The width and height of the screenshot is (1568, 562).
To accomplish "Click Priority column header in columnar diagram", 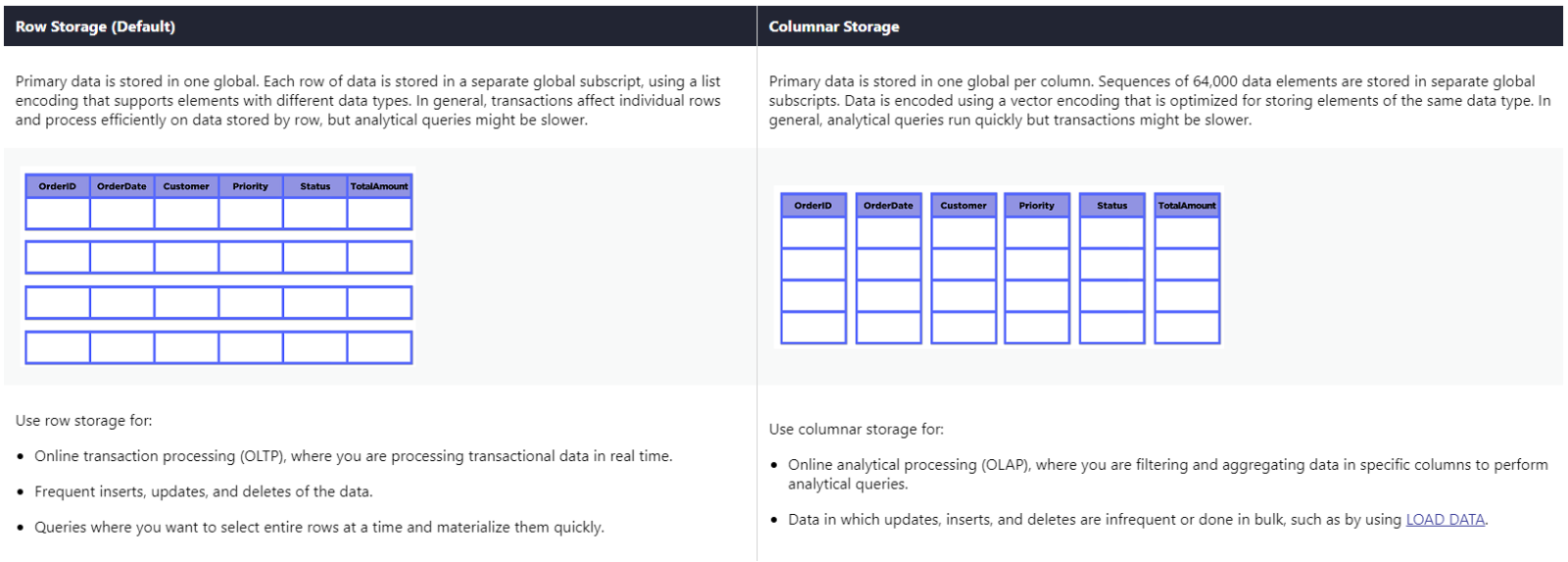I will point(1037,206).
